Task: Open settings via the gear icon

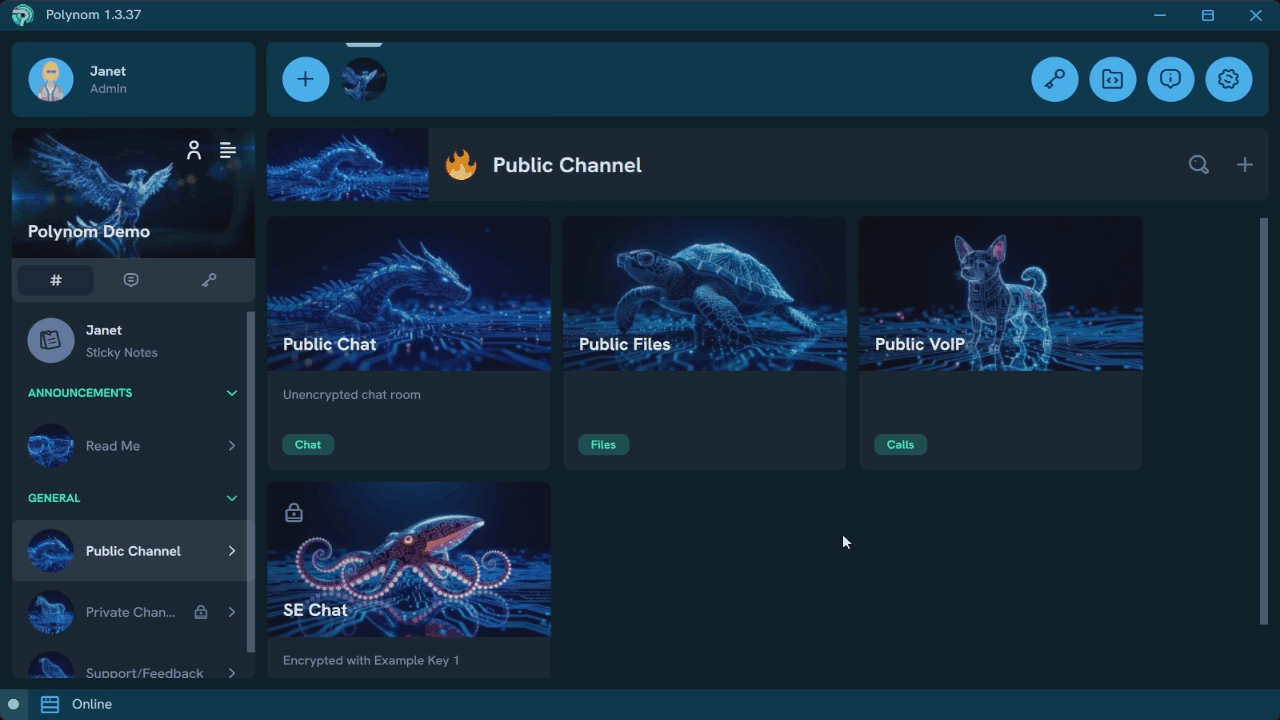Action: pos(1229,79)
